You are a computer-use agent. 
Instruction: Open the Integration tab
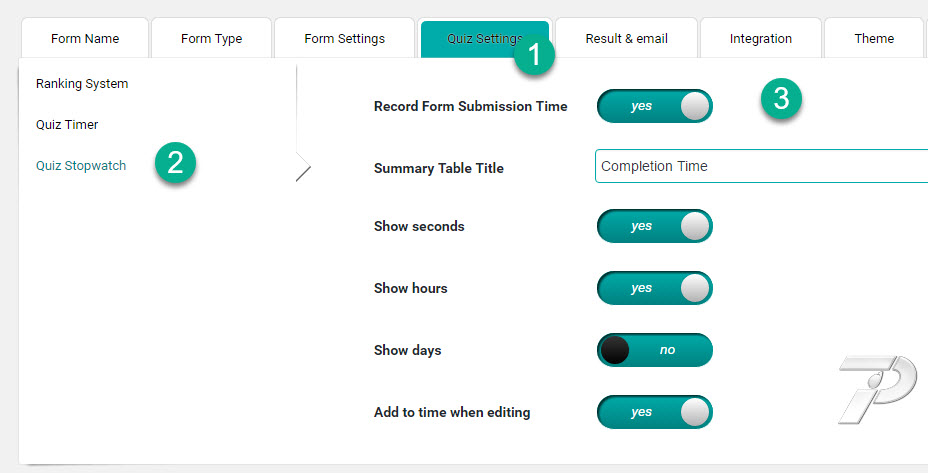[761, 38]
